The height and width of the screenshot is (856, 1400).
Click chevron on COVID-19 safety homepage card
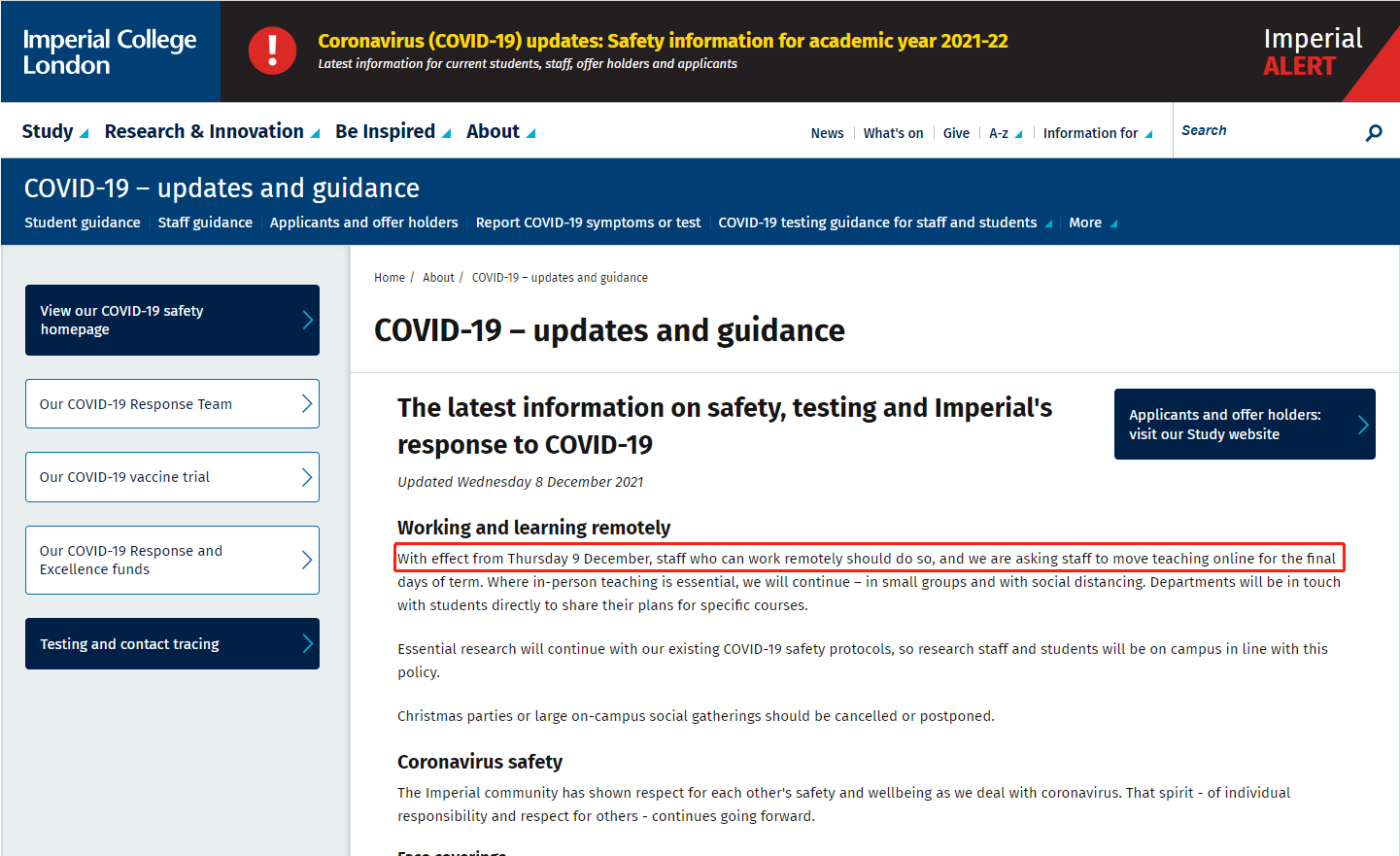(307, 320)
